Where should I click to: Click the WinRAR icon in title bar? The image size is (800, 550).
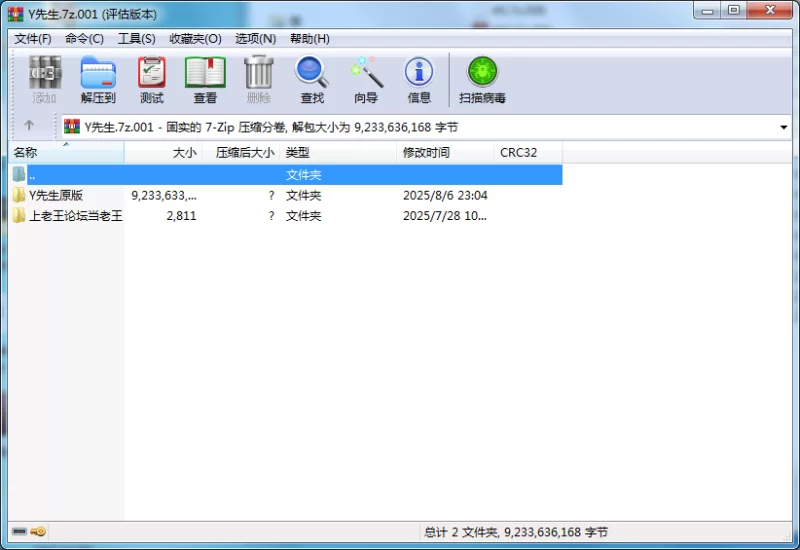point(16,14)
